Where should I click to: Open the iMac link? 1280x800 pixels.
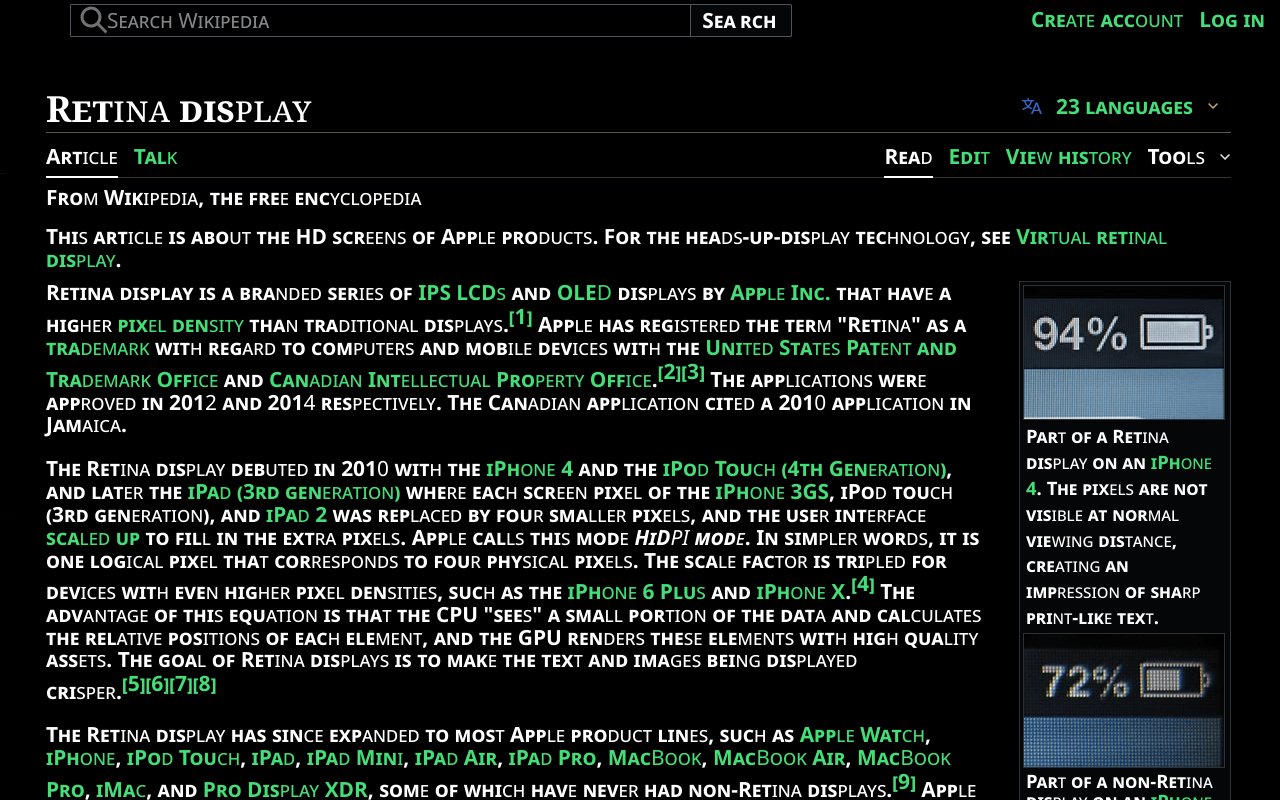pyautogui.click(x=121, y=790)
